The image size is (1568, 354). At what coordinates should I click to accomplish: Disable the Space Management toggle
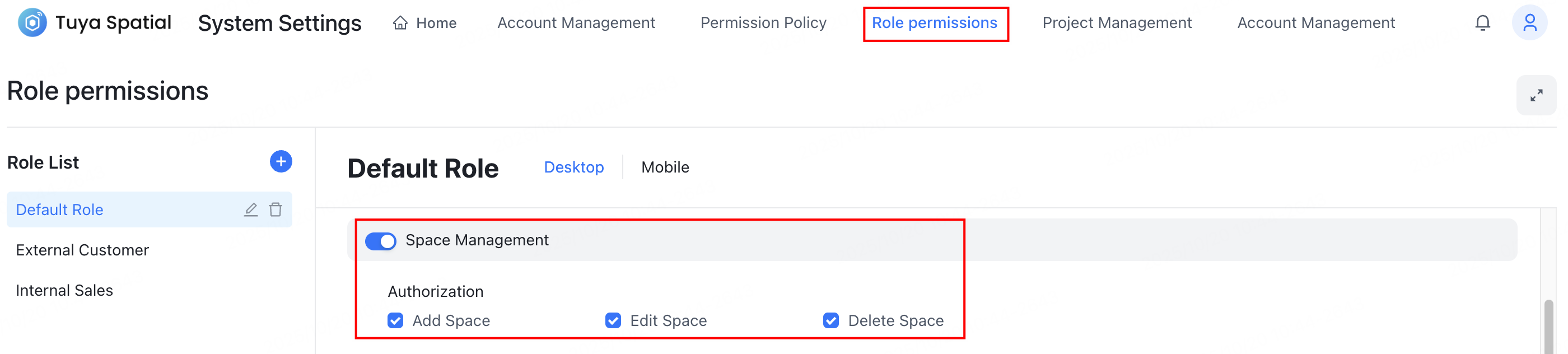(x=380, y=241)
